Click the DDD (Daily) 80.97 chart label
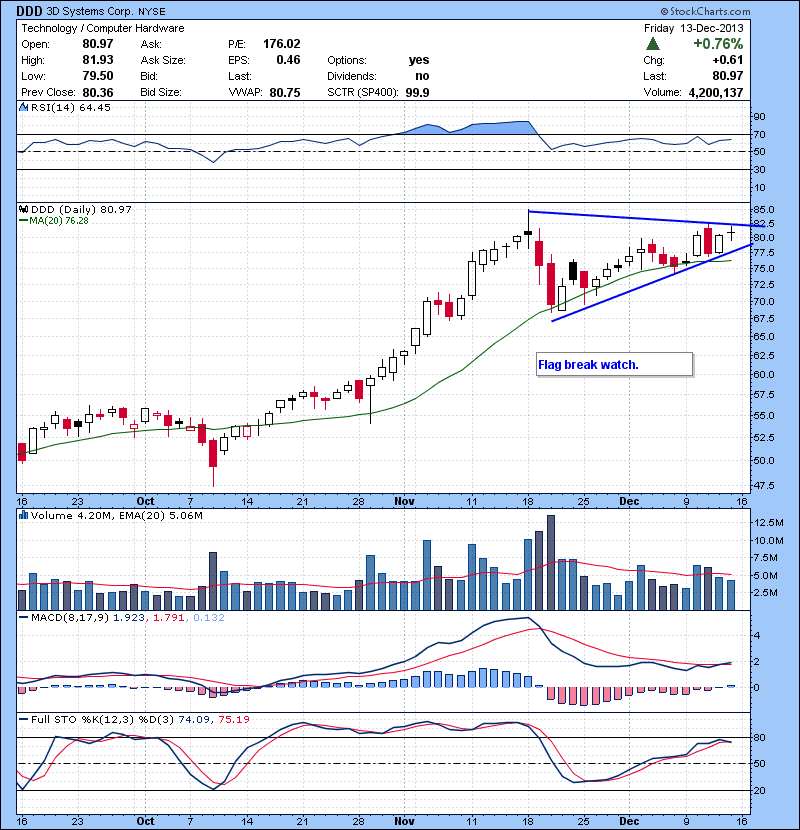This screenshot has width=800, height=830. coord(81,209)
